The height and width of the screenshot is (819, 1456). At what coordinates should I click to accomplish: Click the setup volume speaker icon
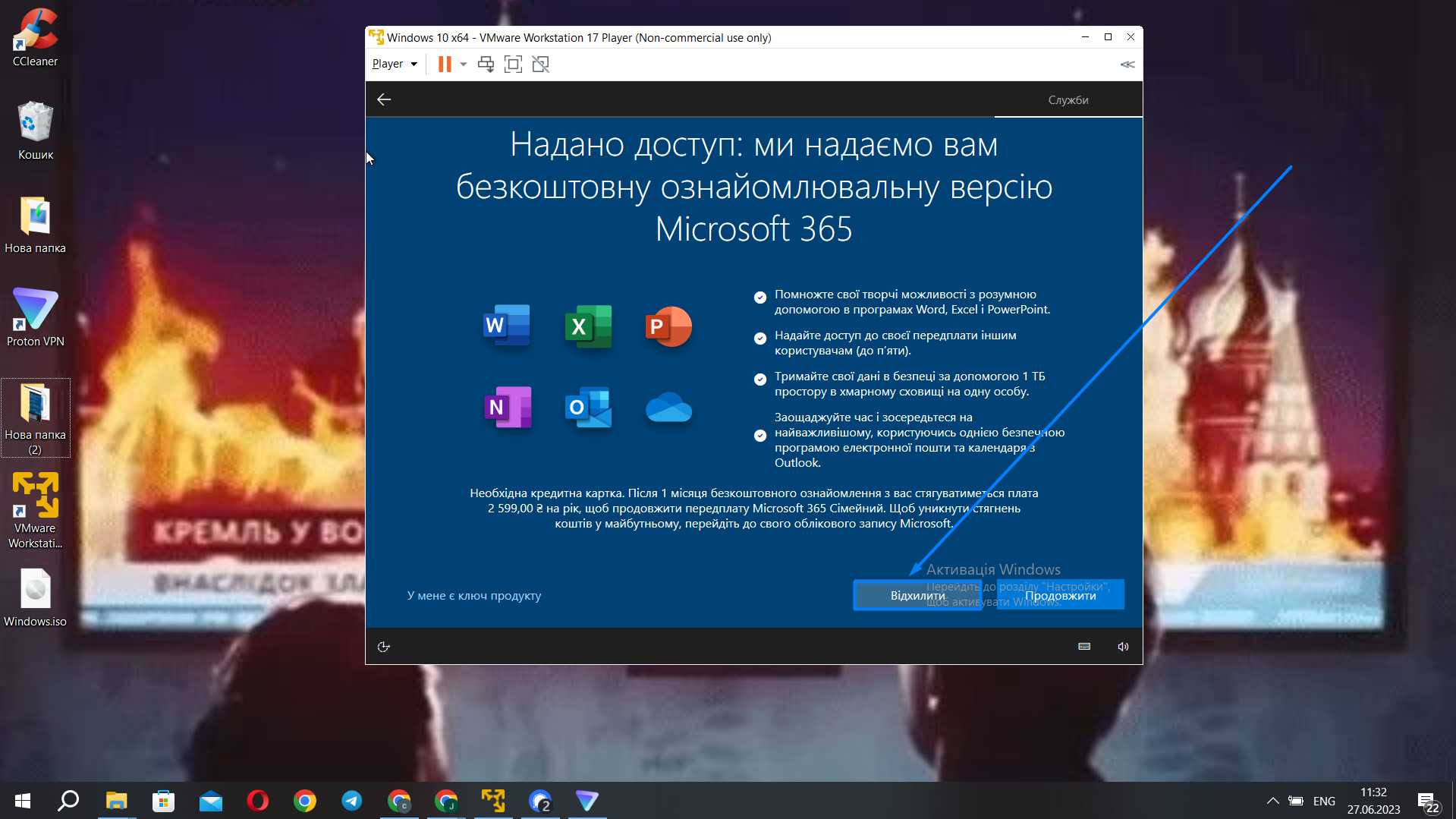point(1123,647)
